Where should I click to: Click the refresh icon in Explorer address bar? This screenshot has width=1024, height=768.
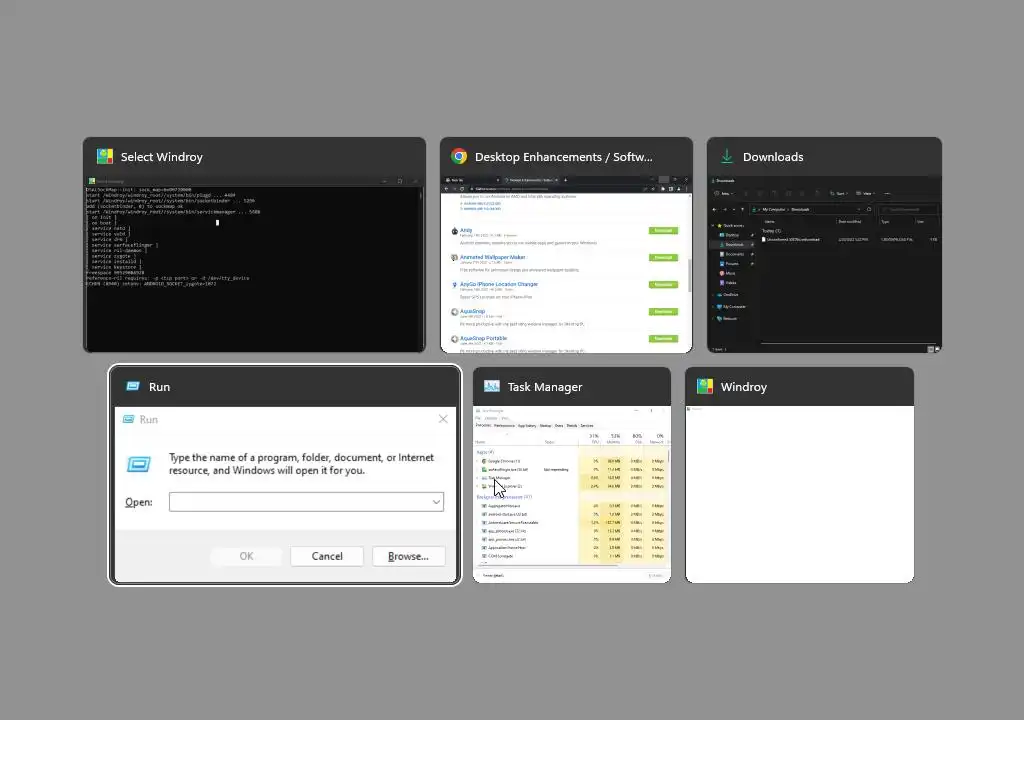click(x=869, y=210)
